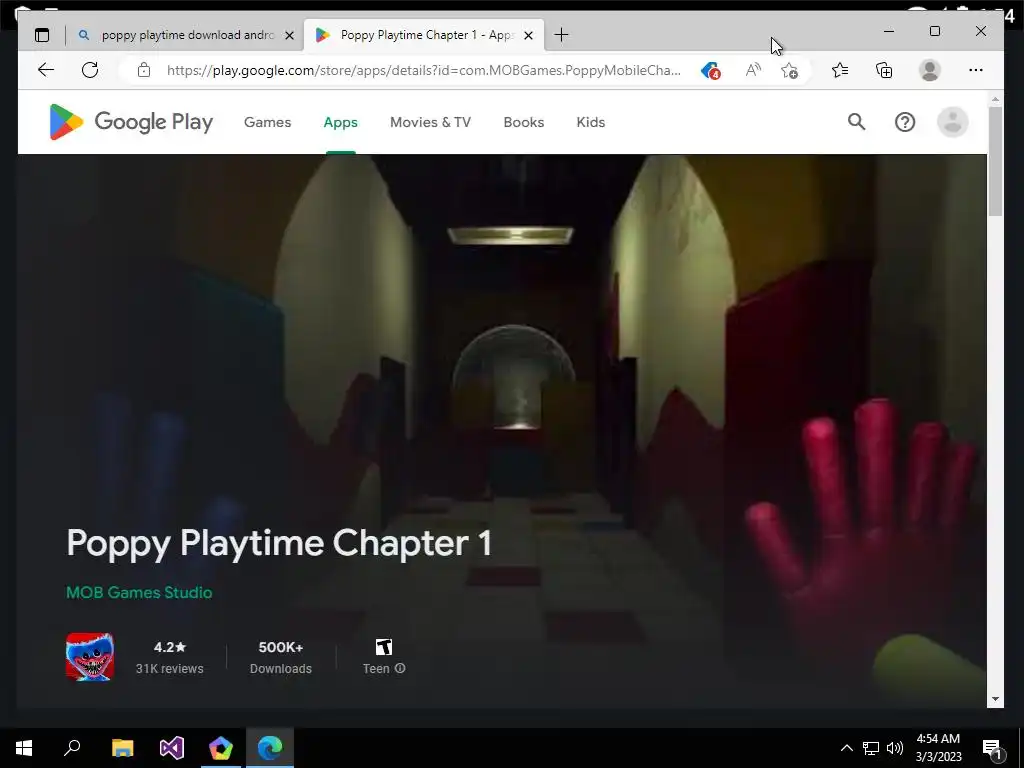The width and height of the screenshot is (1024, 768).
Task: Open a new browser tab
Action: (x=561, y=35)
